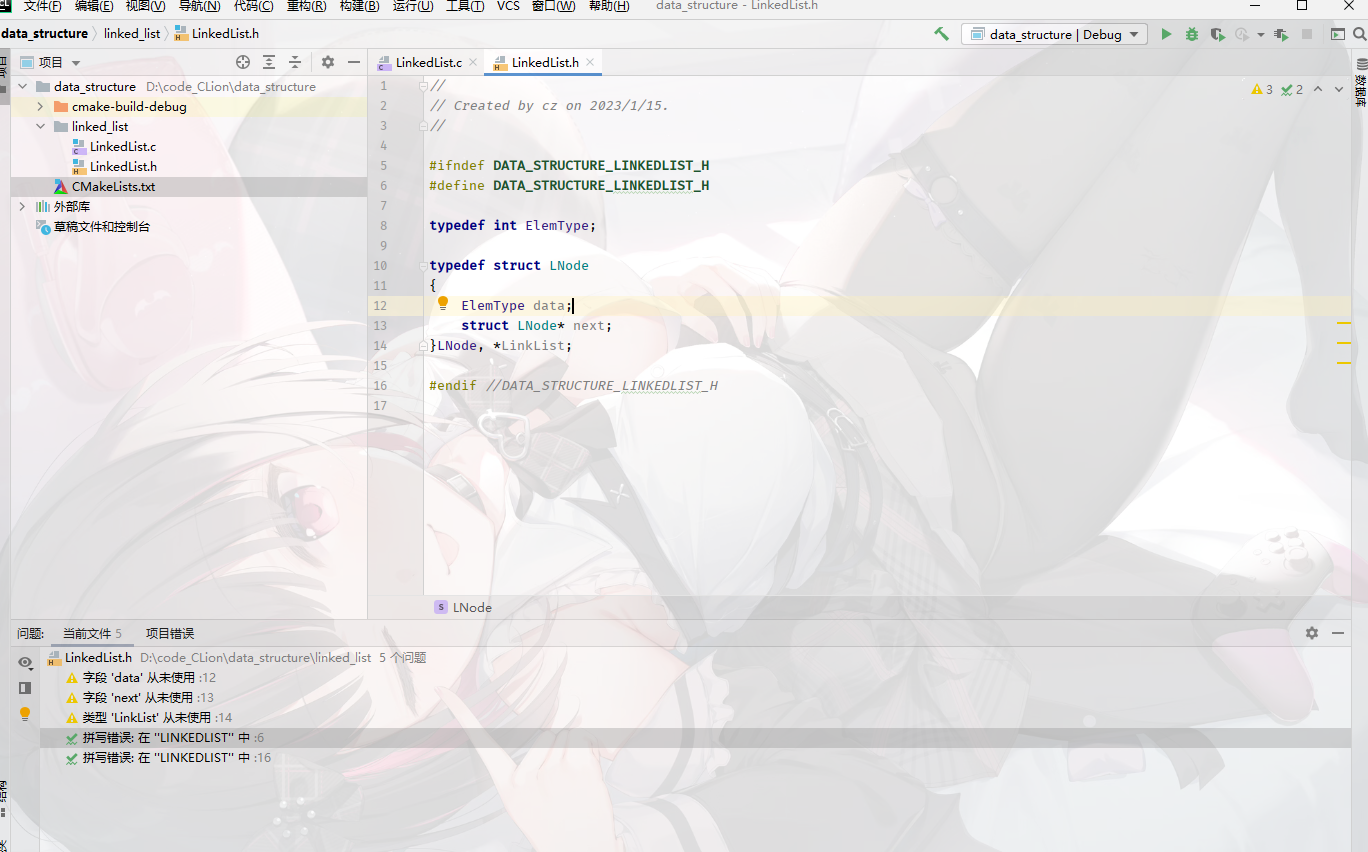Image resolution: width=1368 pixels, height=852 pixels.
Task: Open the VCS menu
Action: coord(508,6)
